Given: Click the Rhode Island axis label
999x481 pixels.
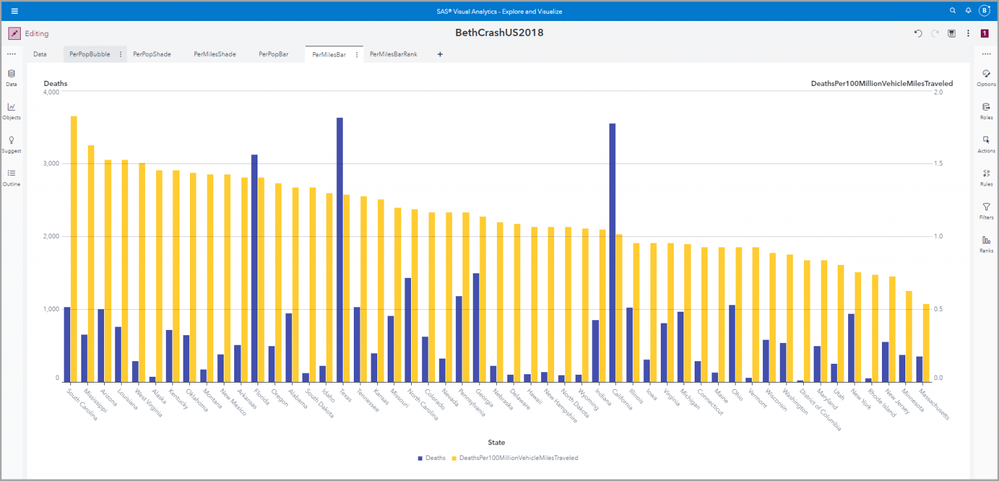Looking at the screenshot, I should pyautogui.click(x=880, y=401).
